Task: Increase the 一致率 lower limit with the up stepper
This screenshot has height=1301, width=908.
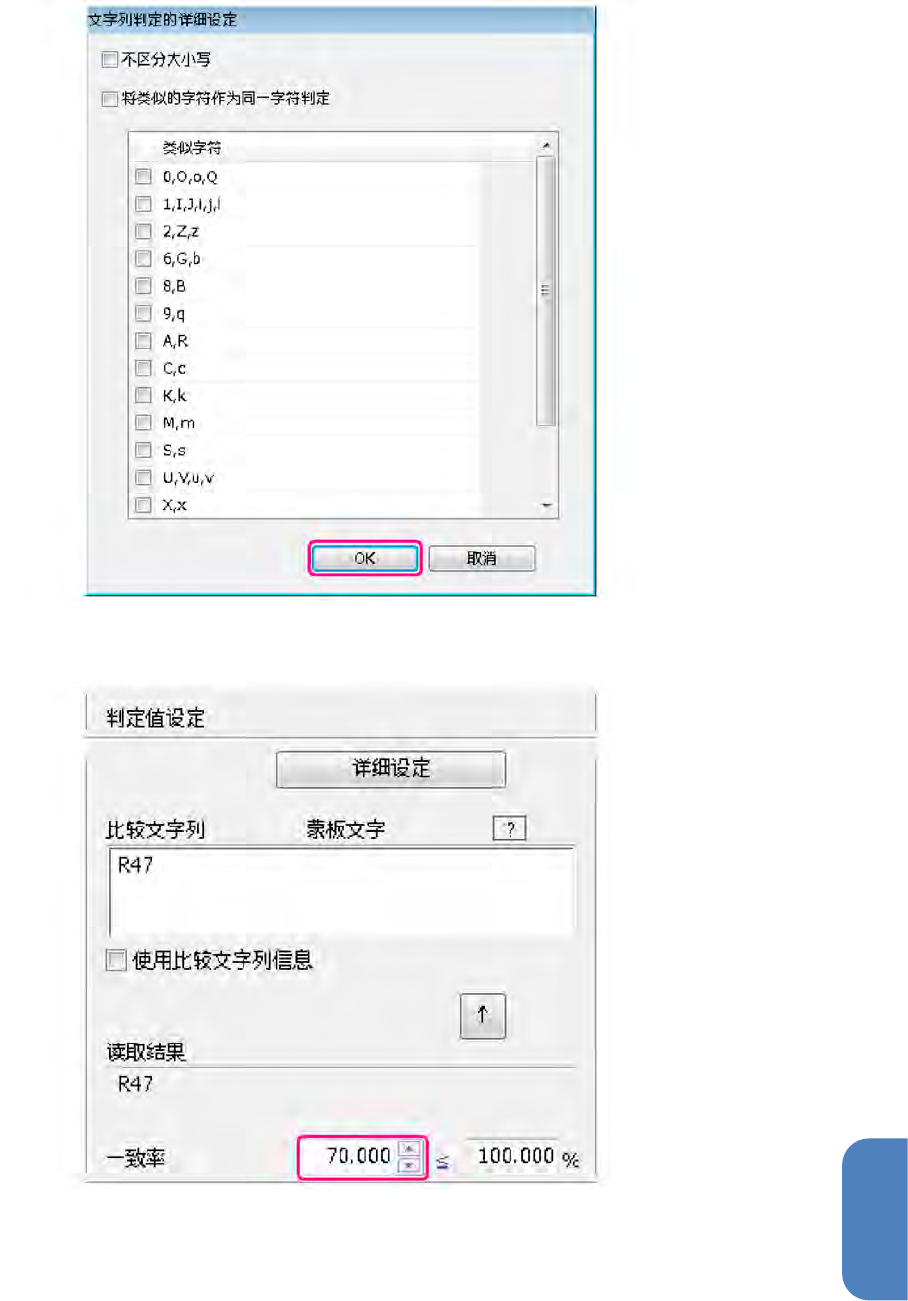Action: (x=408, y=1149)
